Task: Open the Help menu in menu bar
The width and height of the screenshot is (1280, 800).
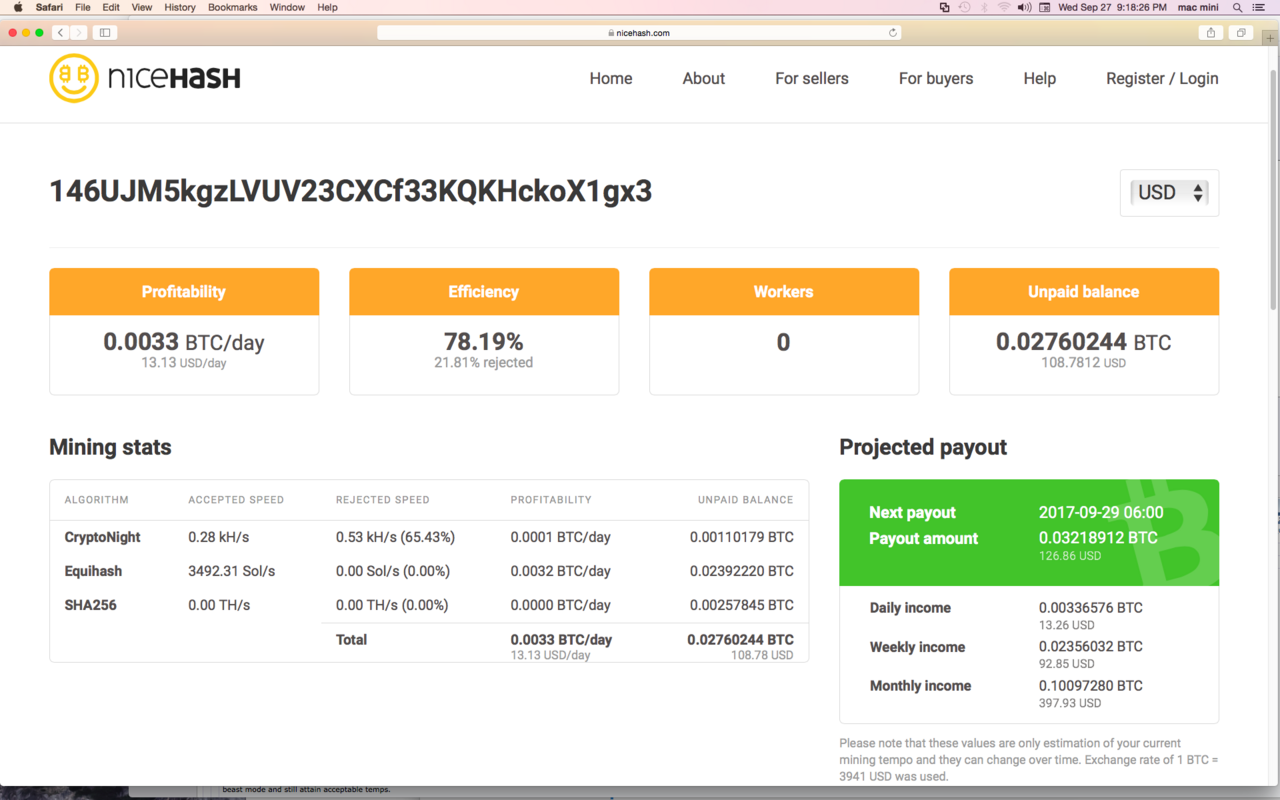Action: click(327, 7)
